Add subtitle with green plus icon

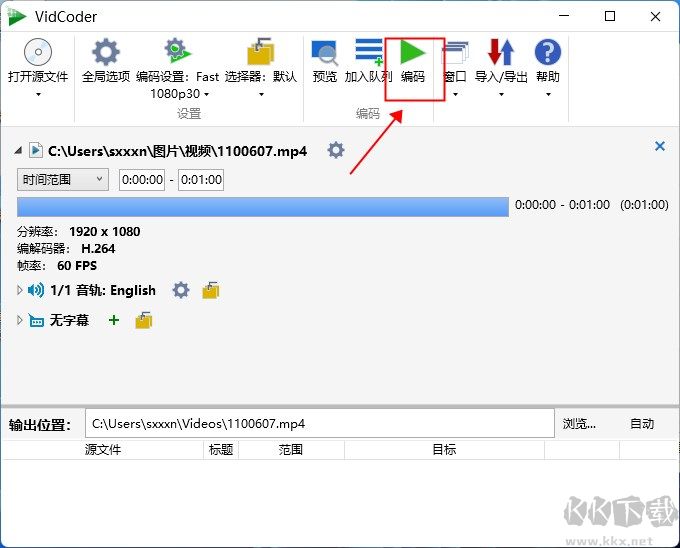(114, 320)
